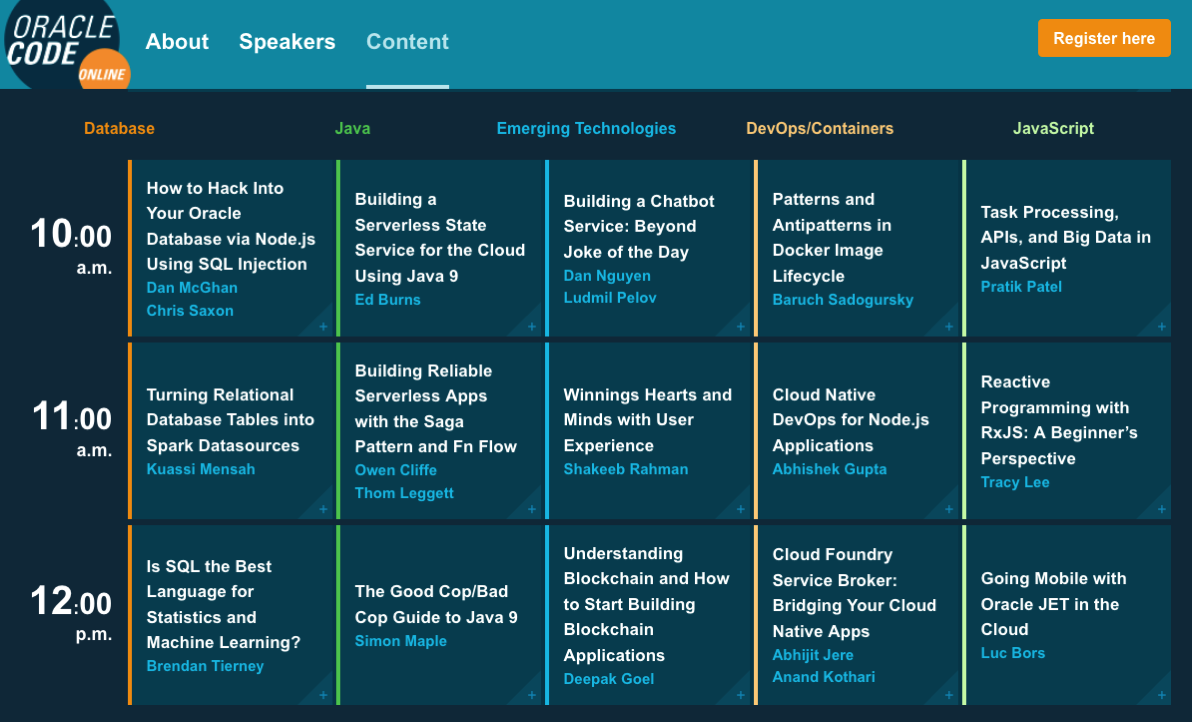Open 'How to Hack Into Your Oracle Database' title
The width and height of the screenshot is (1192, 722).
click(230, 226)
